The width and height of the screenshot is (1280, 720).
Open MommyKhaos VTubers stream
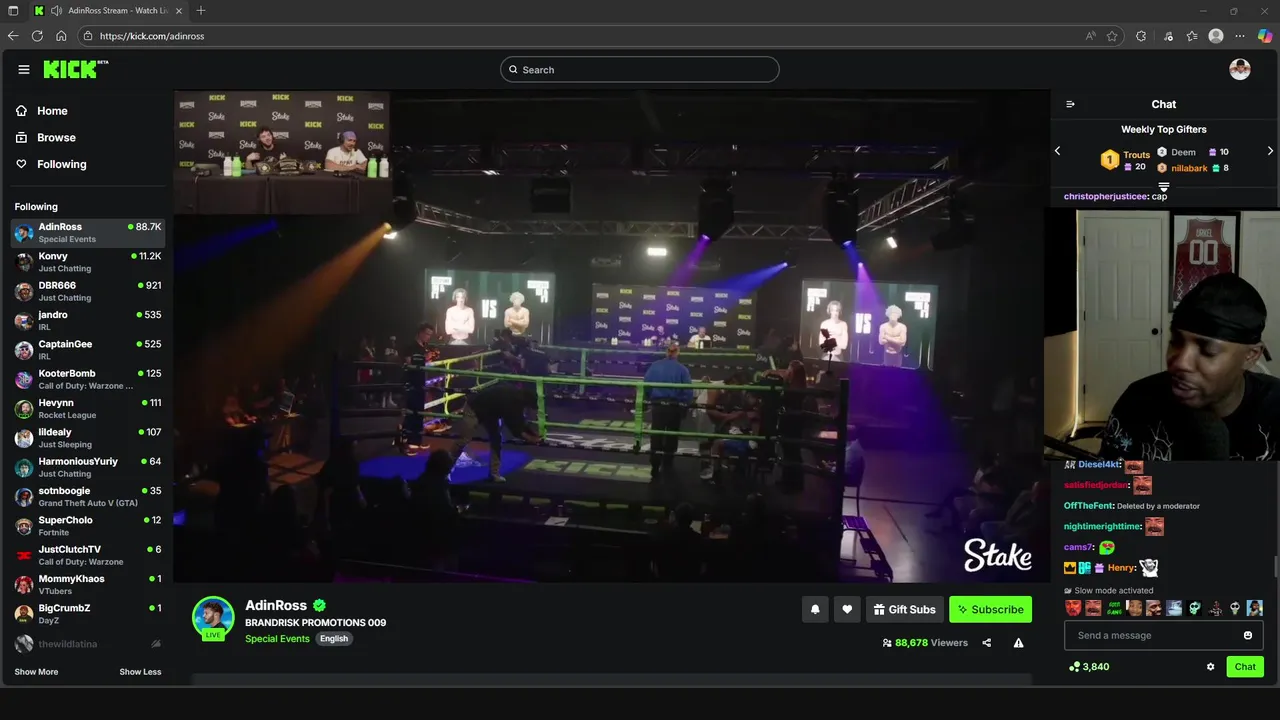(88, 584)
